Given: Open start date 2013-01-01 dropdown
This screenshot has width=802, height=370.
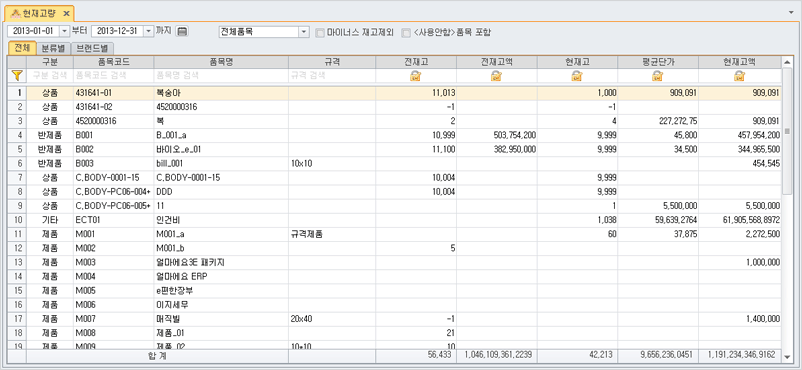Looking at the screenshot, I should (x=64, y=31).
